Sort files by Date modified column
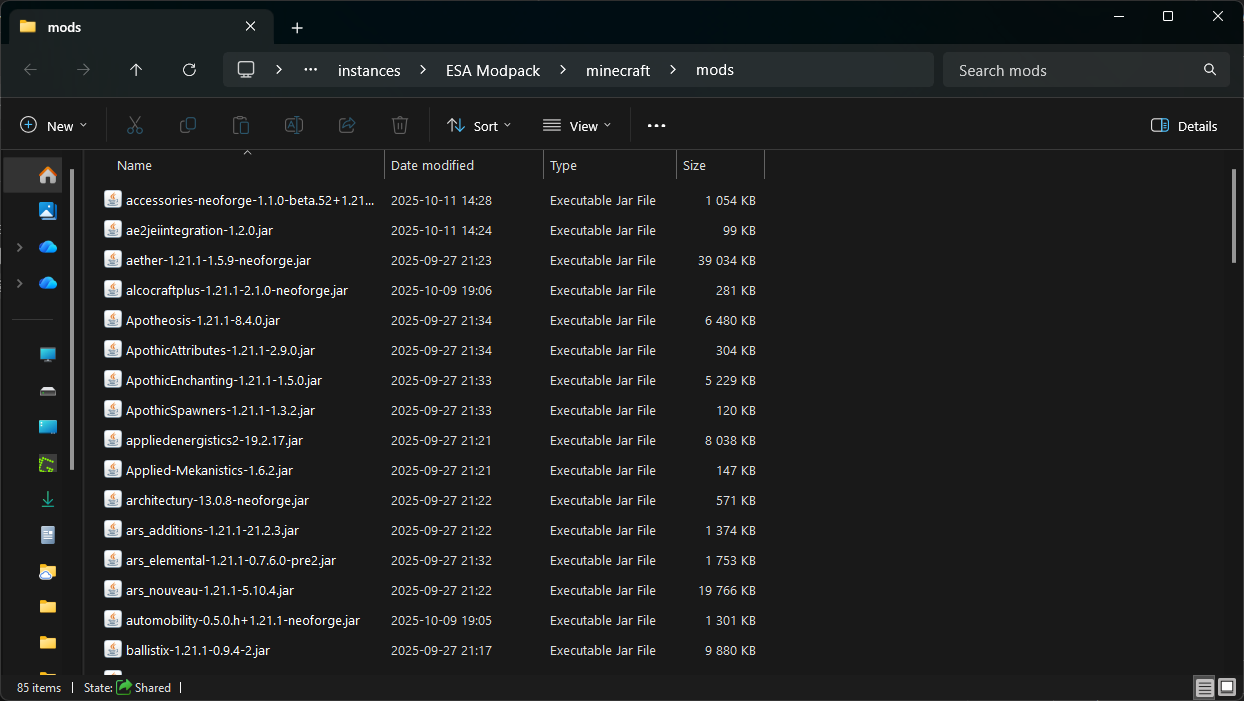The image size is (1244, 701). pos(432,166)
